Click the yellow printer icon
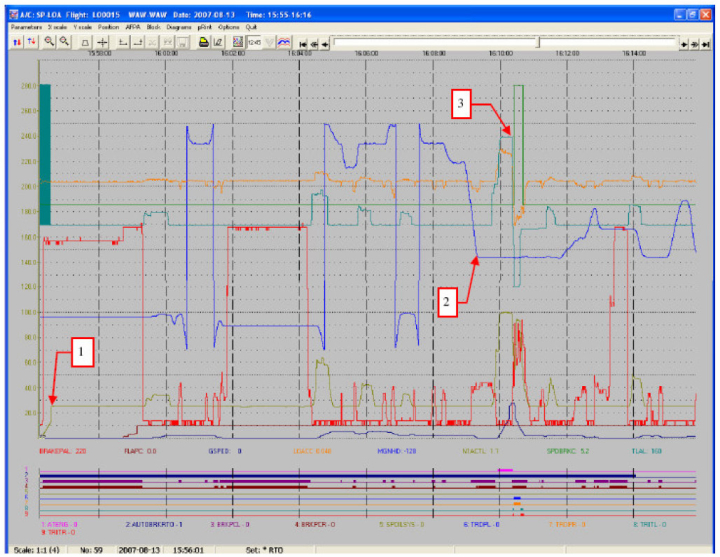 click(x=203, y=43)
